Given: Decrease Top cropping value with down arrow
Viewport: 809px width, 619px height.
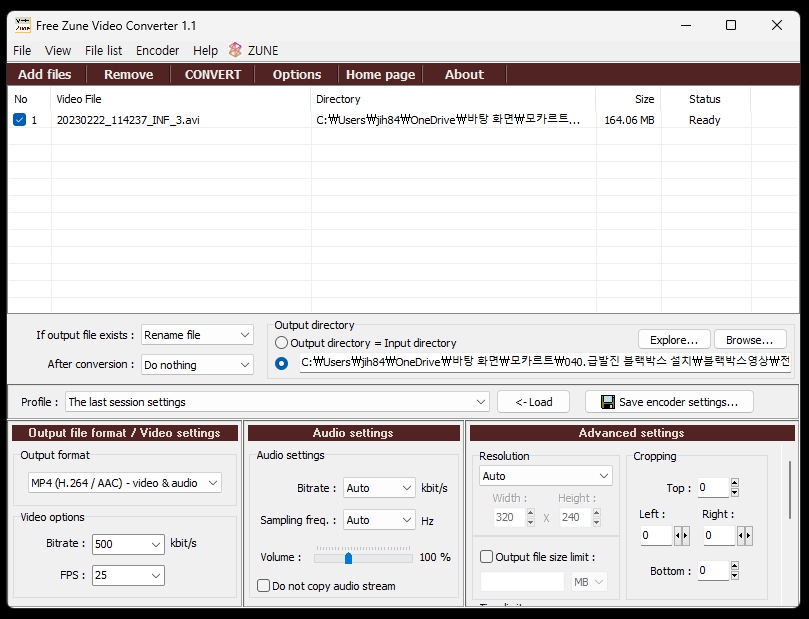Looking at the screenshot, I should coord(735,492).
